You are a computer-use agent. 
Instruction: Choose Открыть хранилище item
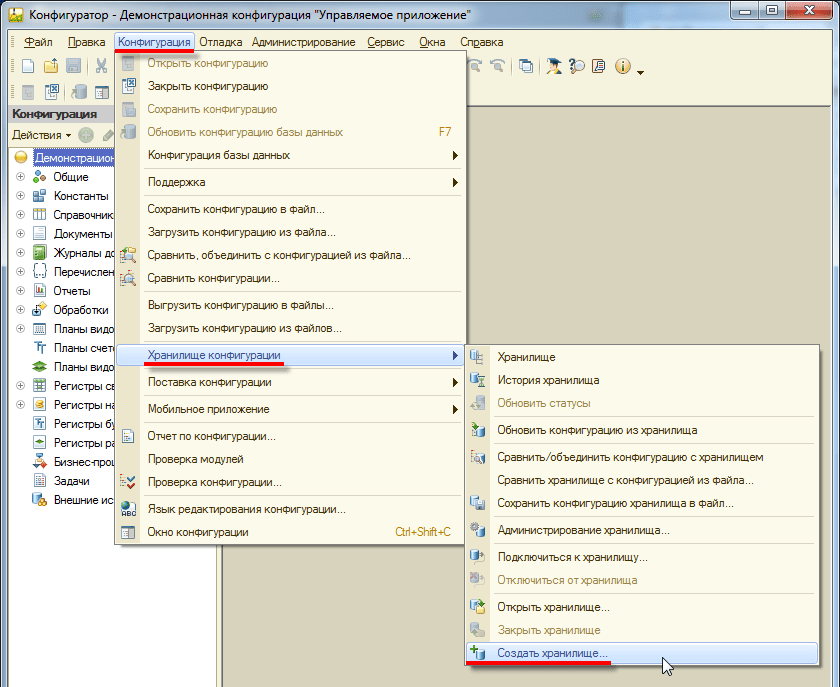point(642,608)
